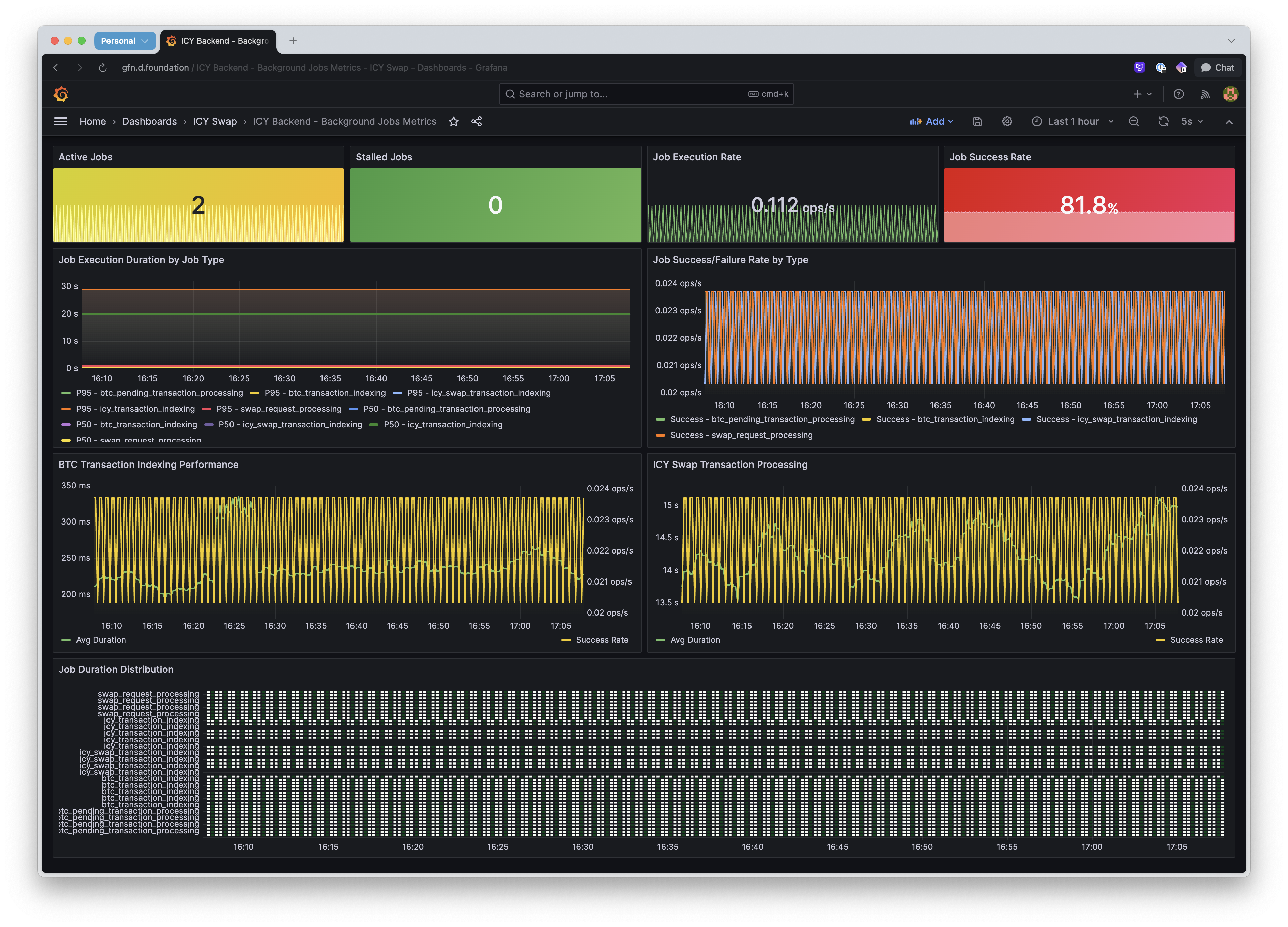This screenshot has width=1288, height=927.
Task: Click the refresh dashboard icon
Action: pos(1163,122)
